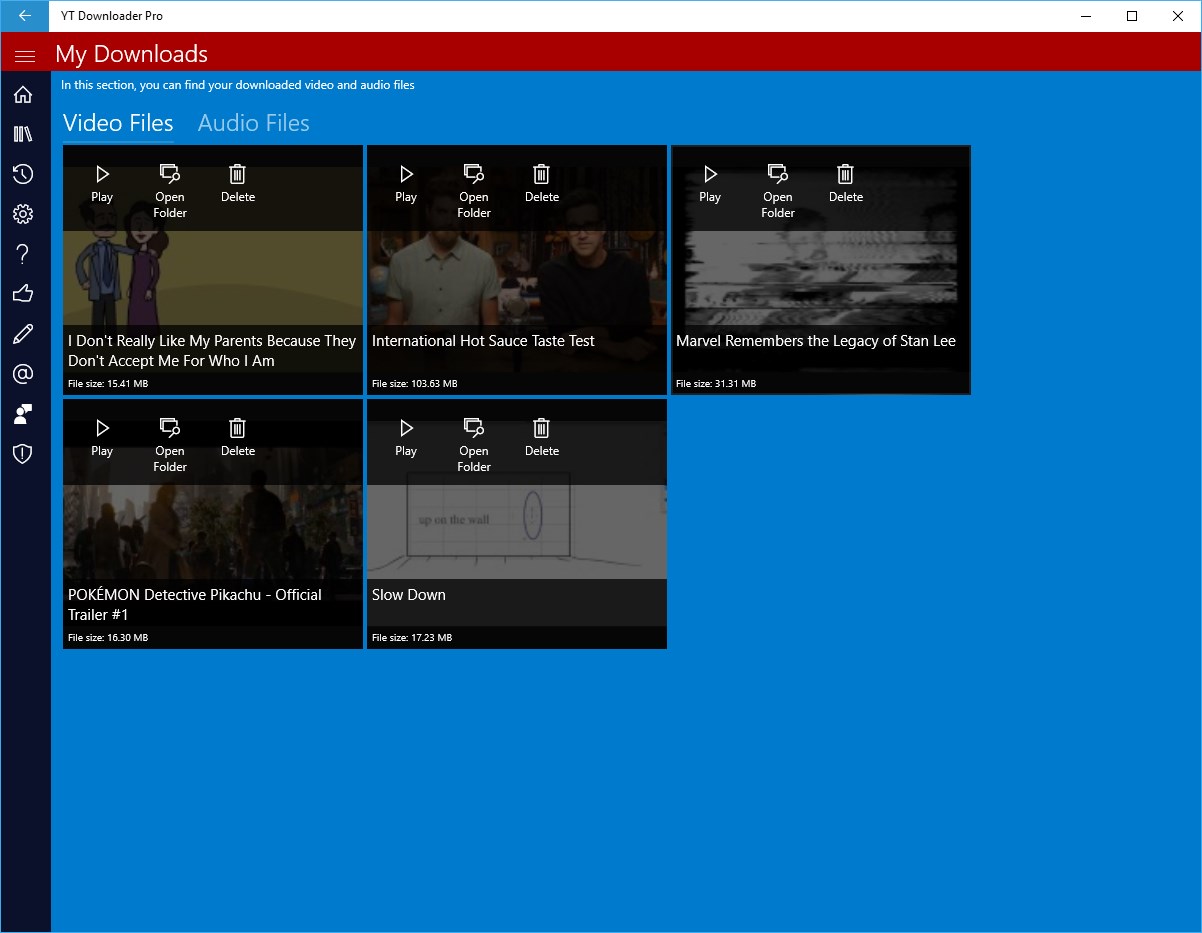The height and width of the screenshot is (933, 1202).
Task: Click pencil feedback icon in sidebar
Action: (23, 334)
